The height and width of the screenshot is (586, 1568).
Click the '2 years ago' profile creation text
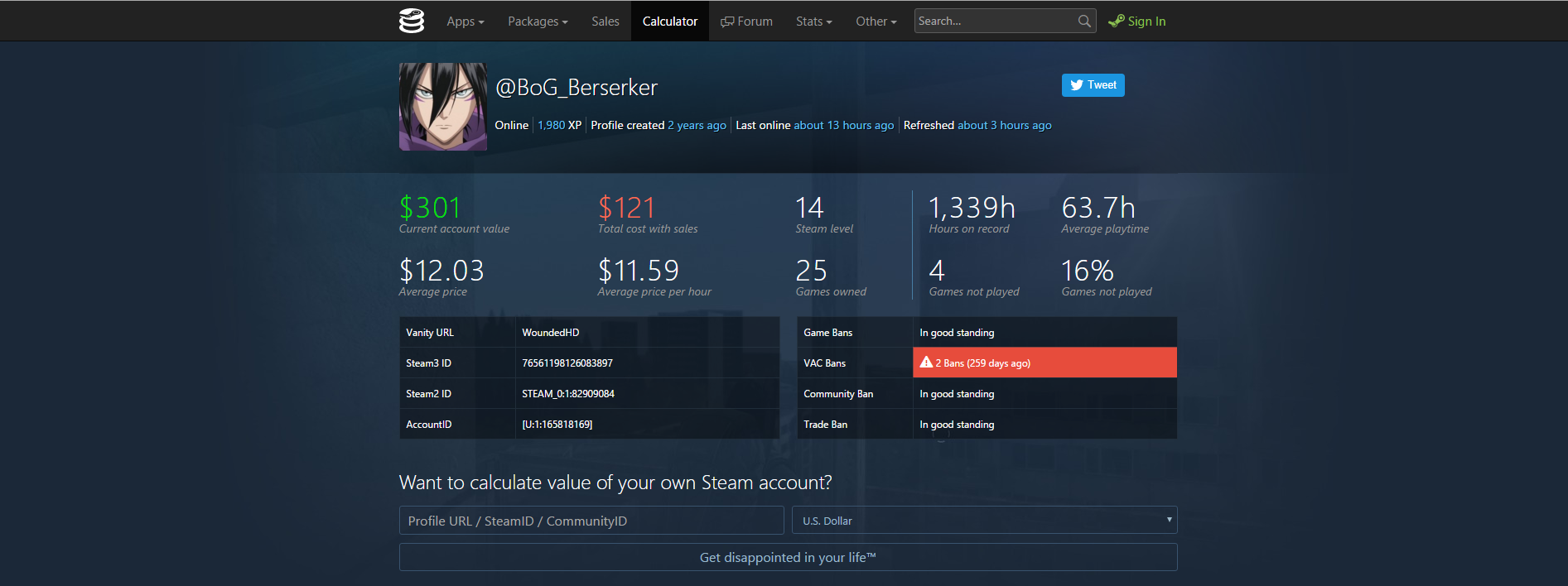697,125
